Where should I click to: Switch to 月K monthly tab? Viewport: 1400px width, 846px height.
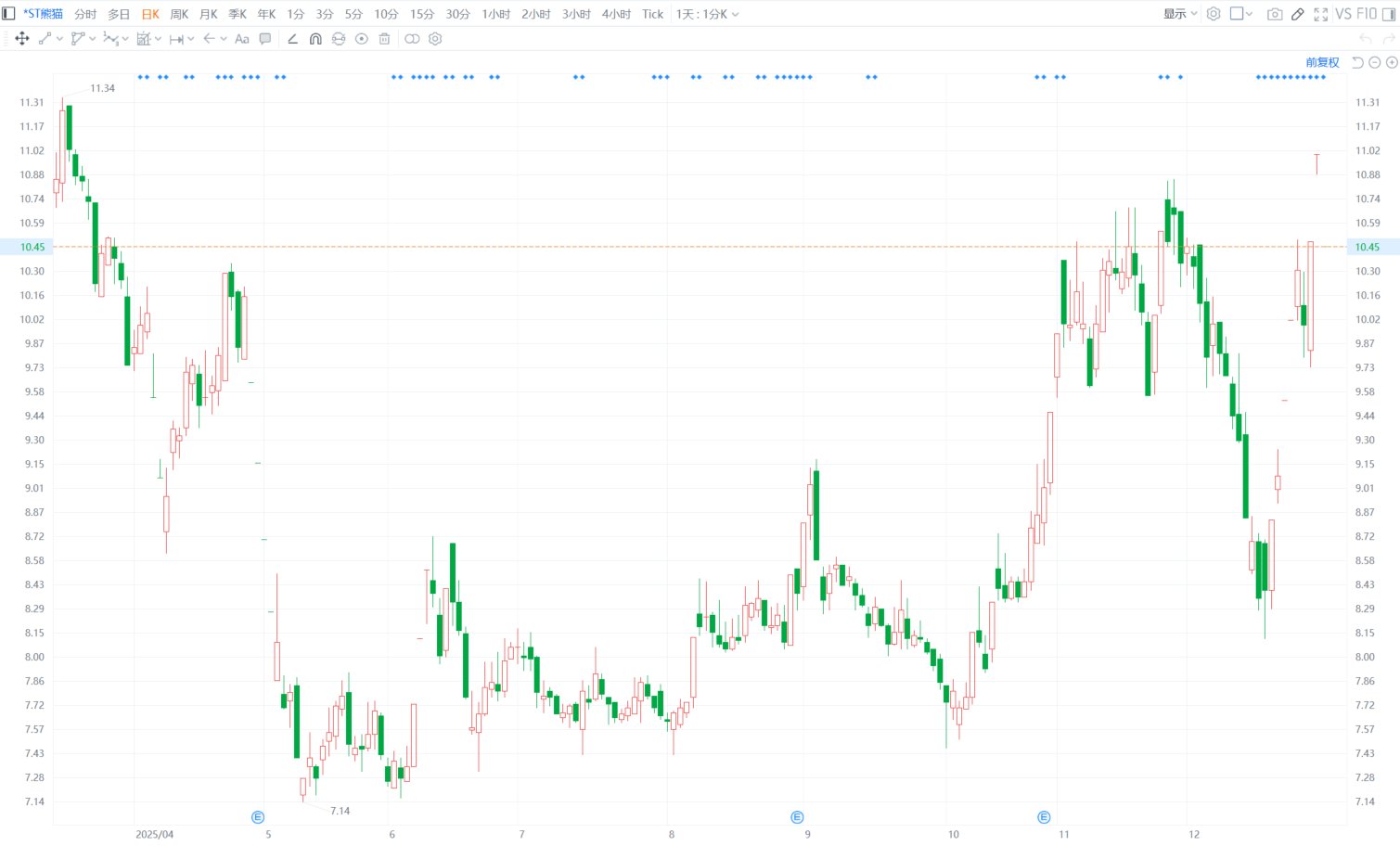click(209, 14)
